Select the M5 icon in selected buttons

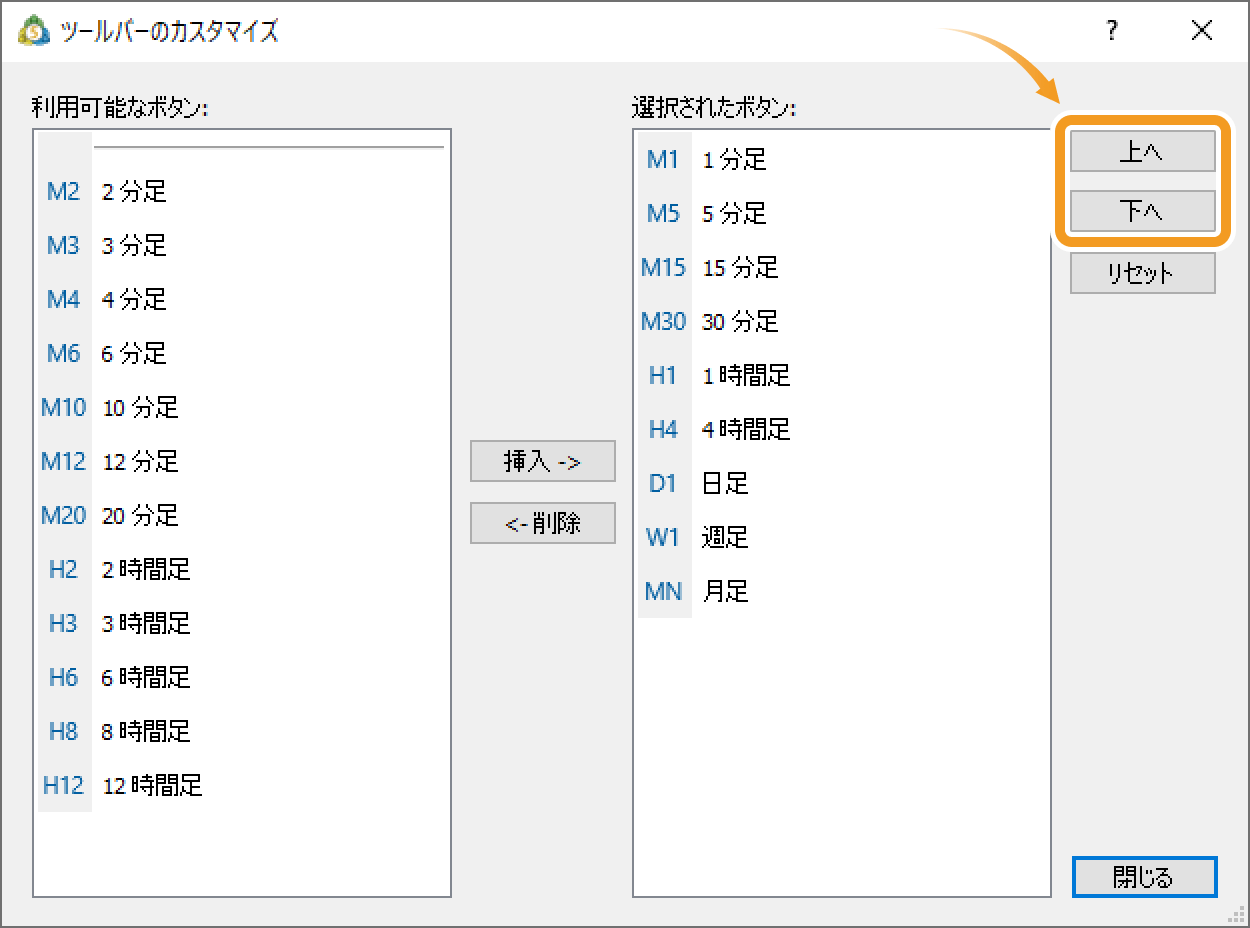tap(663, 214)
